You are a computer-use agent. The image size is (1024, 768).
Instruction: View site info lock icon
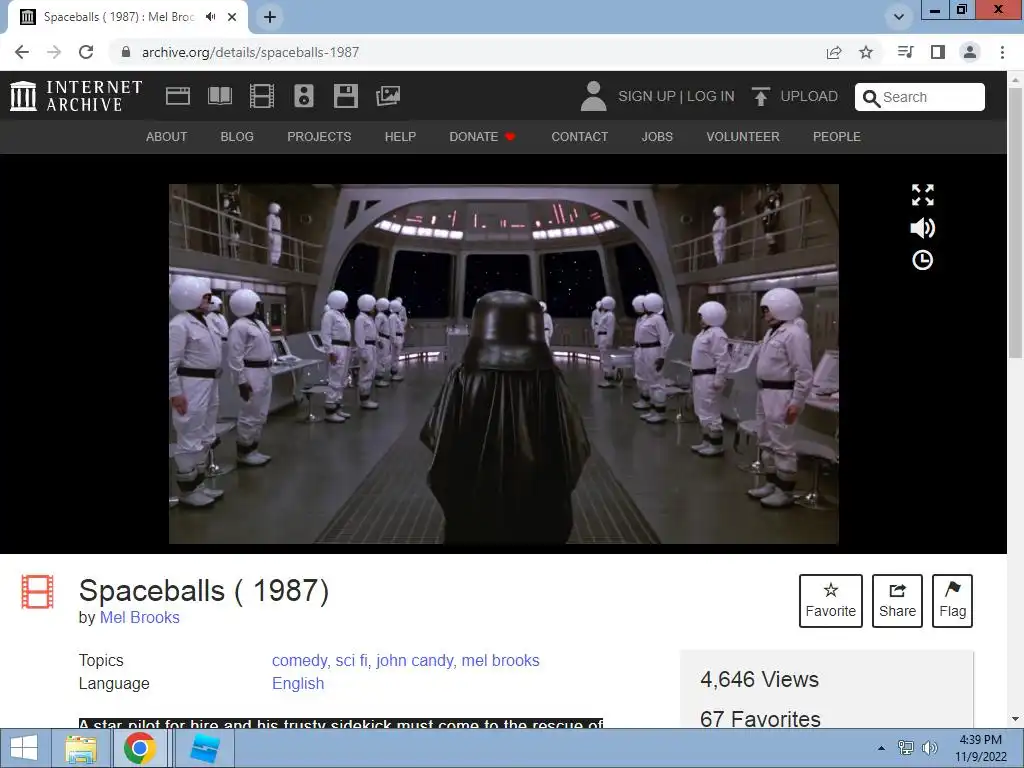pyautogui.click(x=126, y=52)
